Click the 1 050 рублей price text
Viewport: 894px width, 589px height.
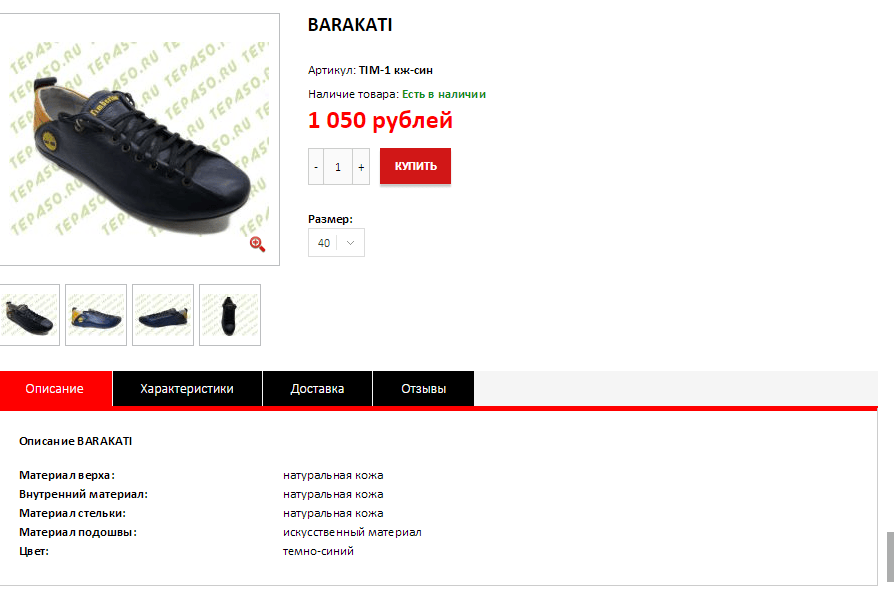coord(380,120)
